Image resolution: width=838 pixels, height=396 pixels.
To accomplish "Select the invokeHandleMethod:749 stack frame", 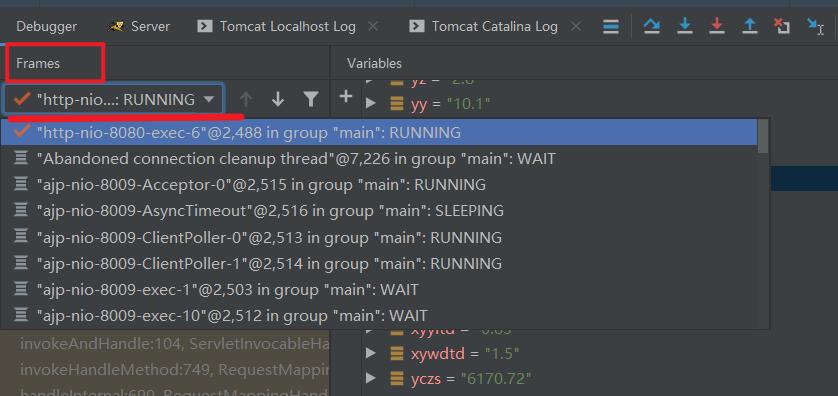I will pyautogui.click(x=174, y=369).
